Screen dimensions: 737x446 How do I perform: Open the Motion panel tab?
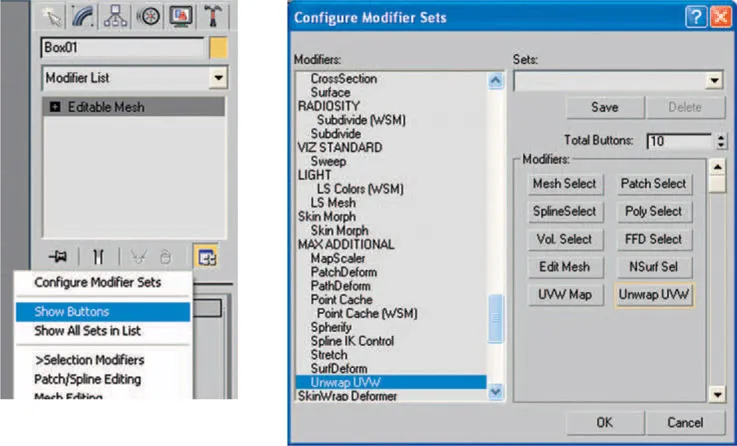150,14
